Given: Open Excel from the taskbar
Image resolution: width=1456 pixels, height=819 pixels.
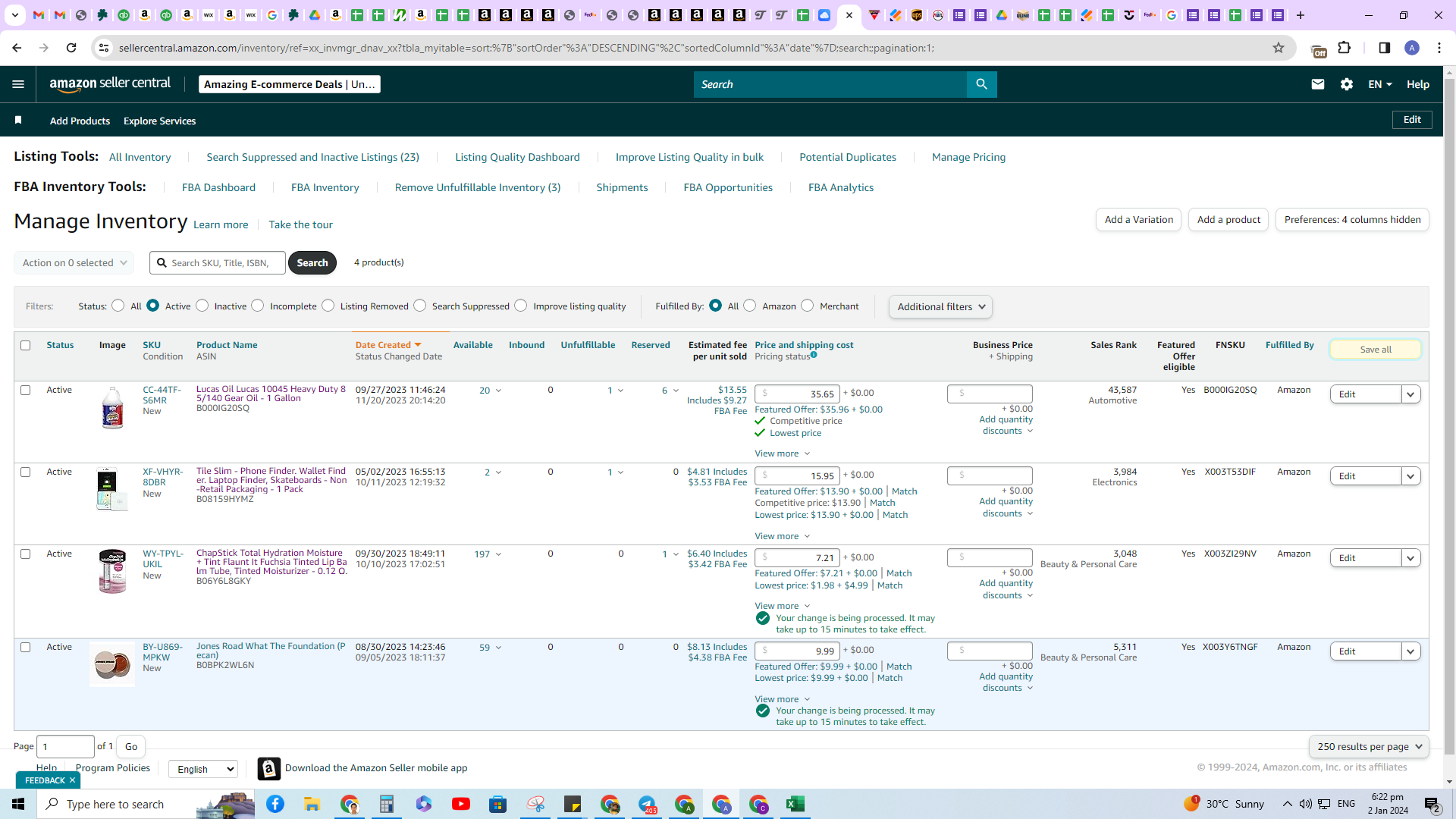Looking at the screenshot, I should point(795,804).
